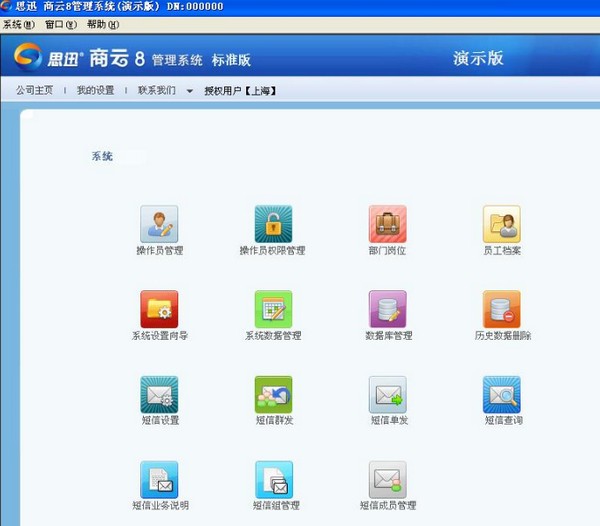Image resolution: width=600 pixels, height=526 pixels.
Task: Open the 短信成员管理 icon
Action: click(388, 480)
